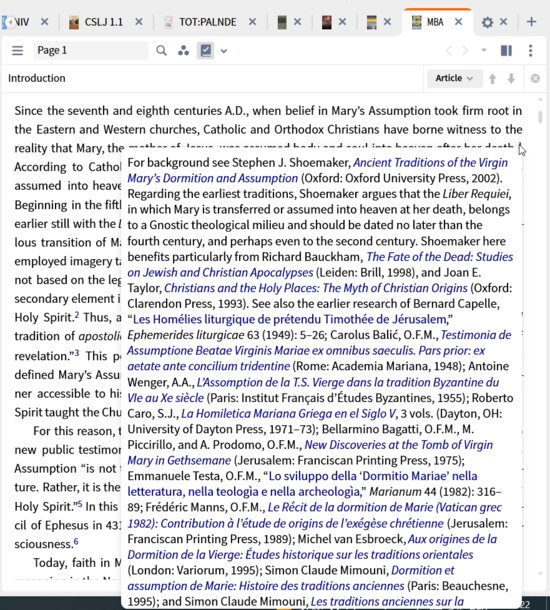Viewport: 550px width, 610px height.
Task: Open La Homiletica Mariana Griega link
Action: [x=288, y=414]
